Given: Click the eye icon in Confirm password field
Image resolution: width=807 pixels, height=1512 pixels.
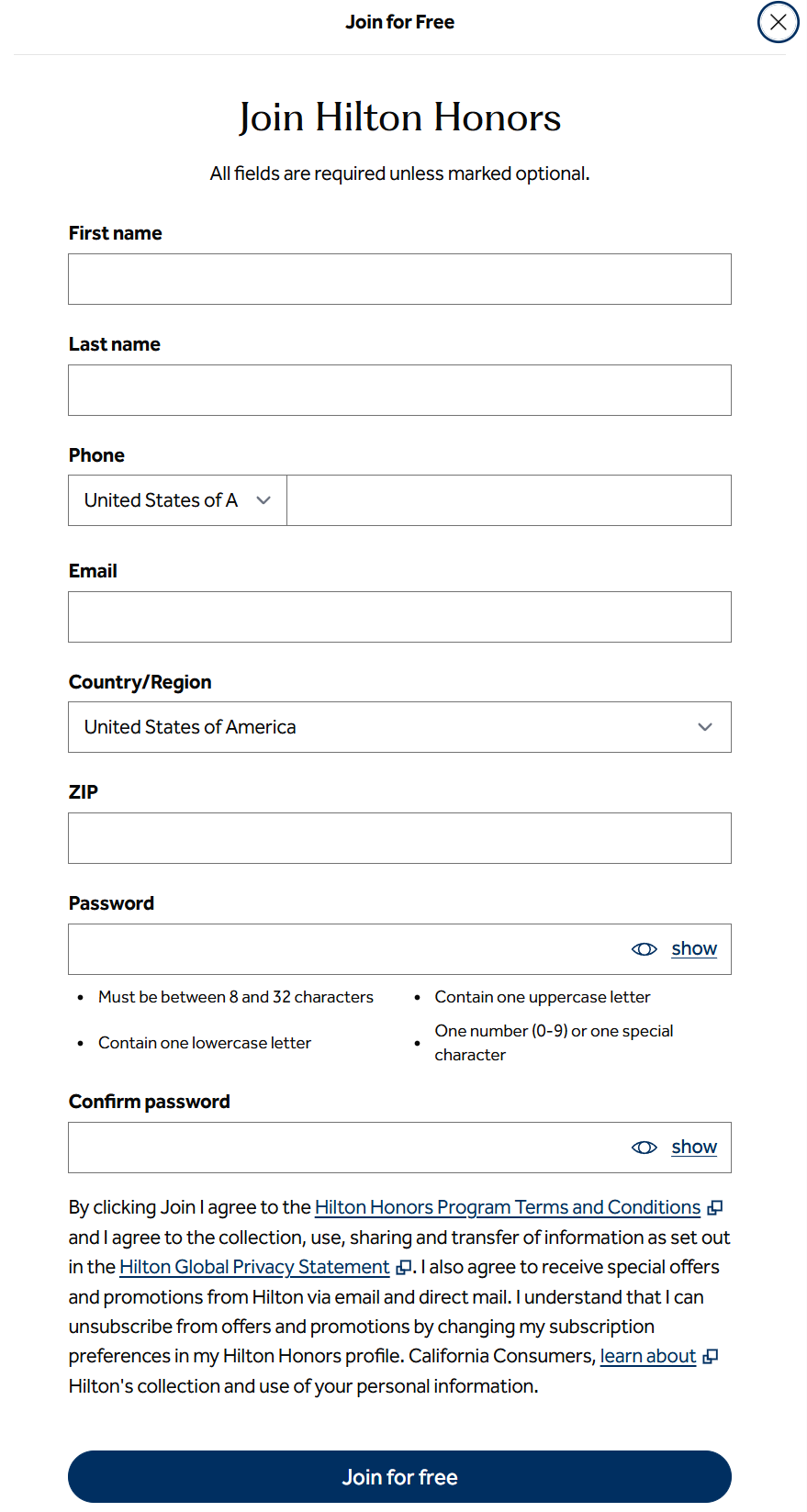Looking at the screenshot, I should 644,1148.
